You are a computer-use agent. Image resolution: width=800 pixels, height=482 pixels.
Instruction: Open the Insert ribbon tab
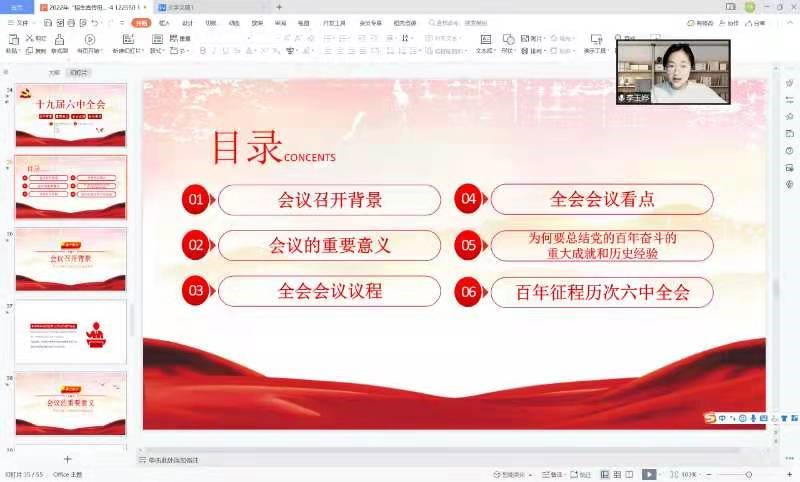click(x=164, y=22)
